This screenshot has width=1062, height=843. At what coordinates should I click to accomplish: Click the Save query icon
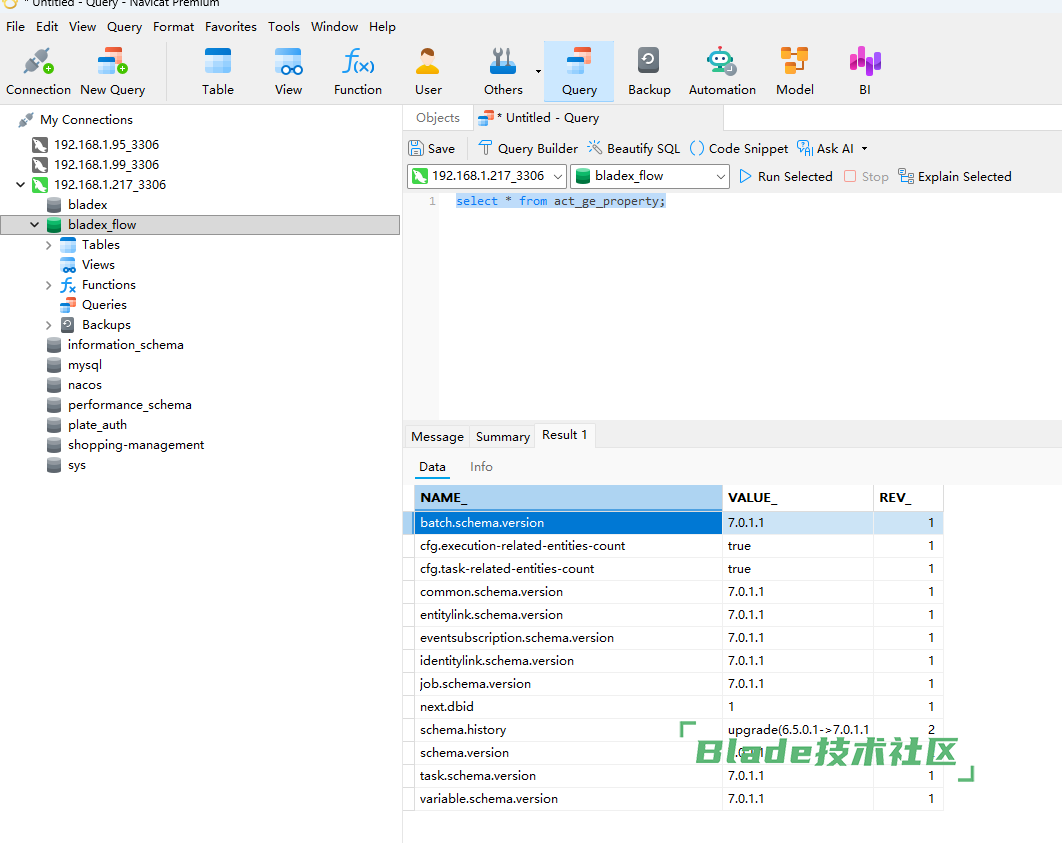pos(431,148)
